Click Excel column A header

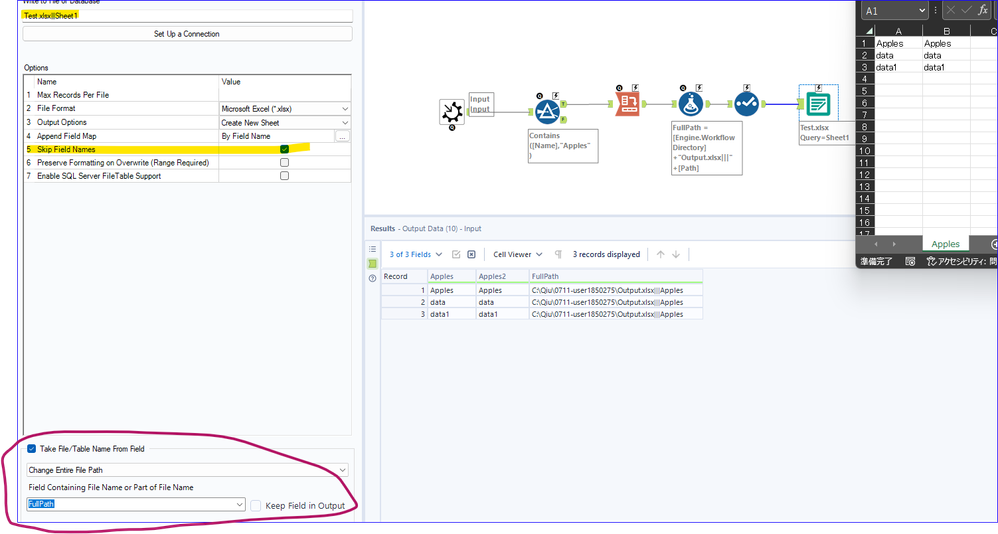pos(898,31)
